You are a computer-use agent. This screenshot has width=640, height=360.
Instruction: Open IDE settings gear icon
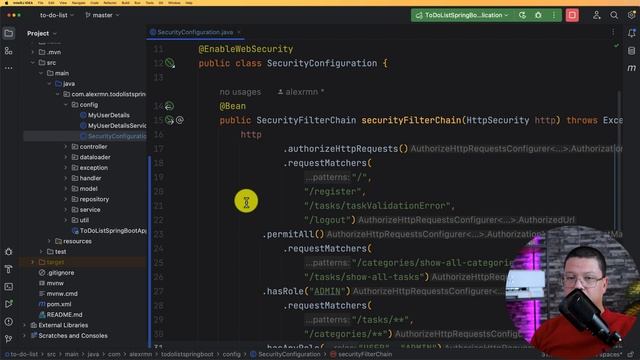[631, 15]
